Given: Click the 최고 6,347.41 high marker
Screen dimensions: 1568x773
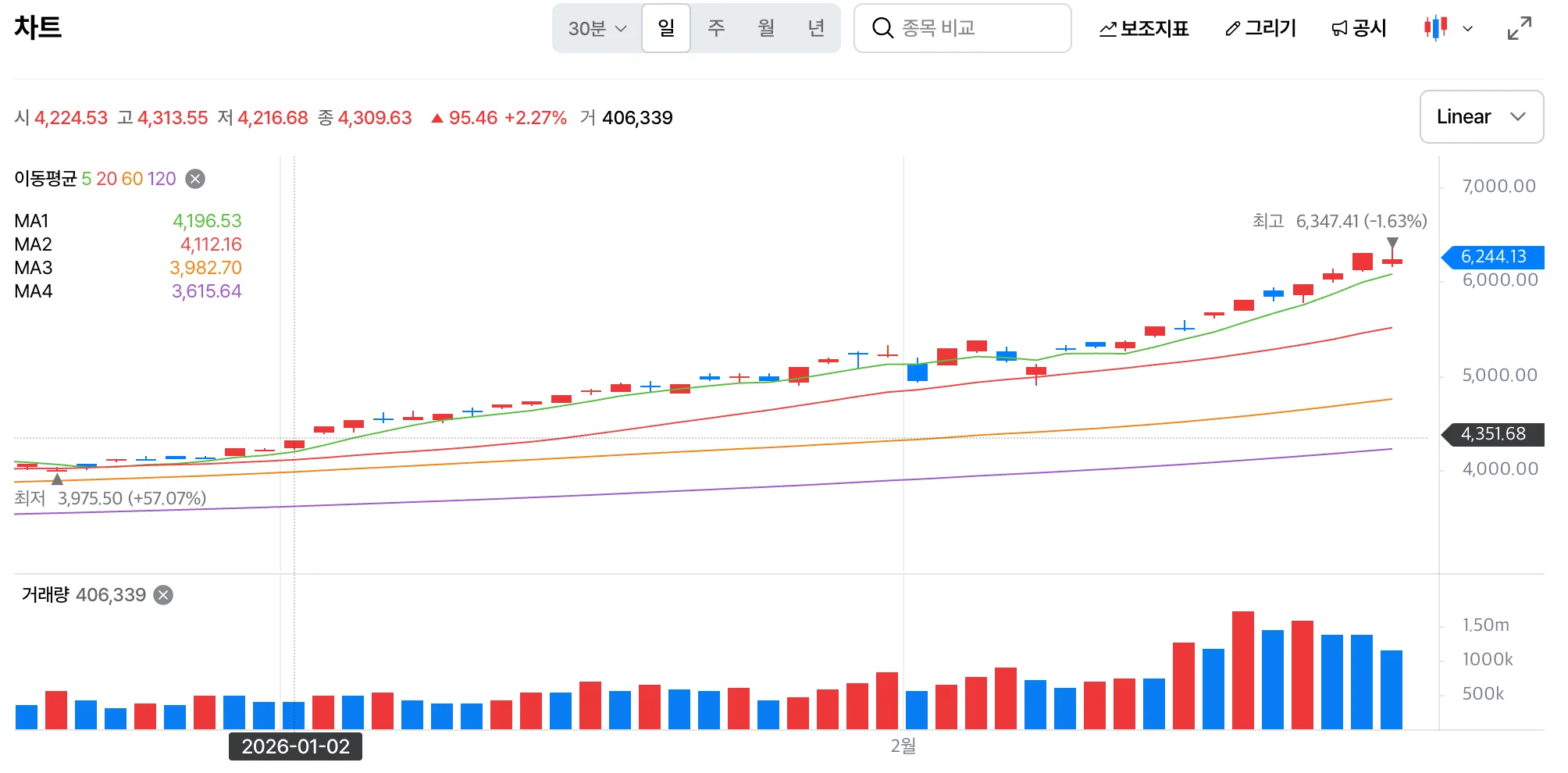Looking at the screenshot, I should pos(1340,222).
